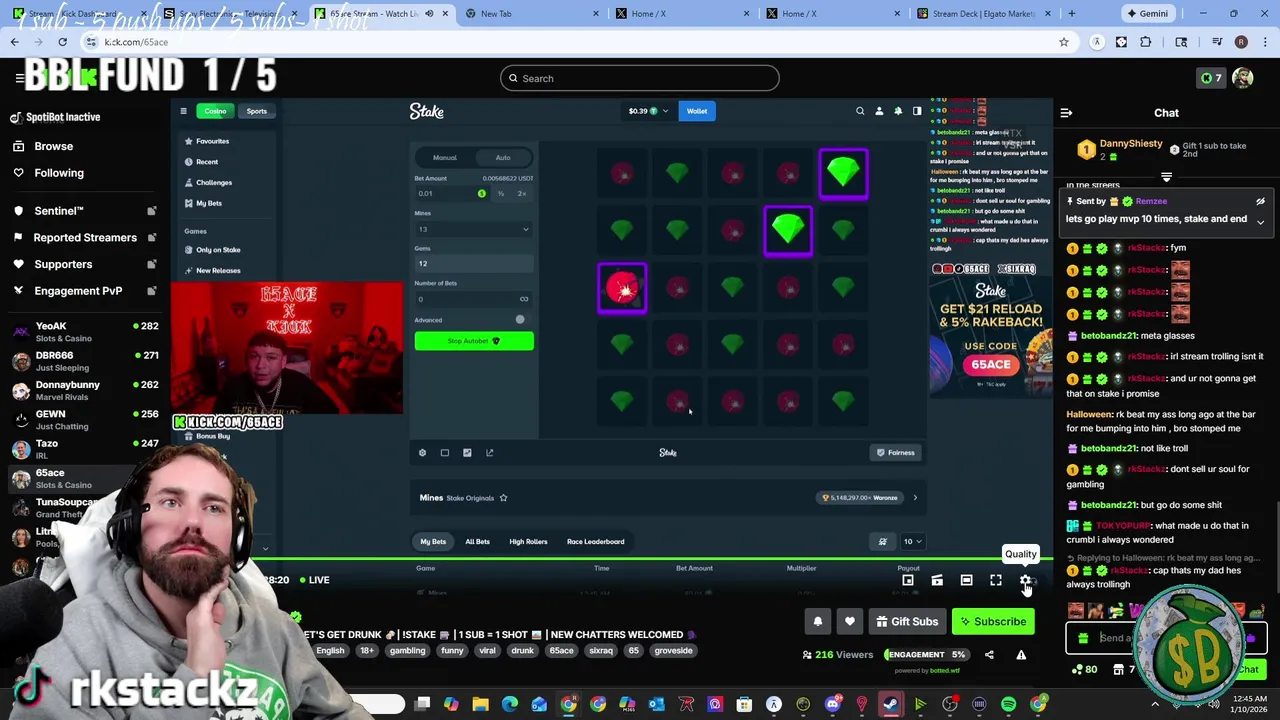This screenshot has width=1280, height=720.
Task: Share the stream via share icon
Action: pos(989,655)
